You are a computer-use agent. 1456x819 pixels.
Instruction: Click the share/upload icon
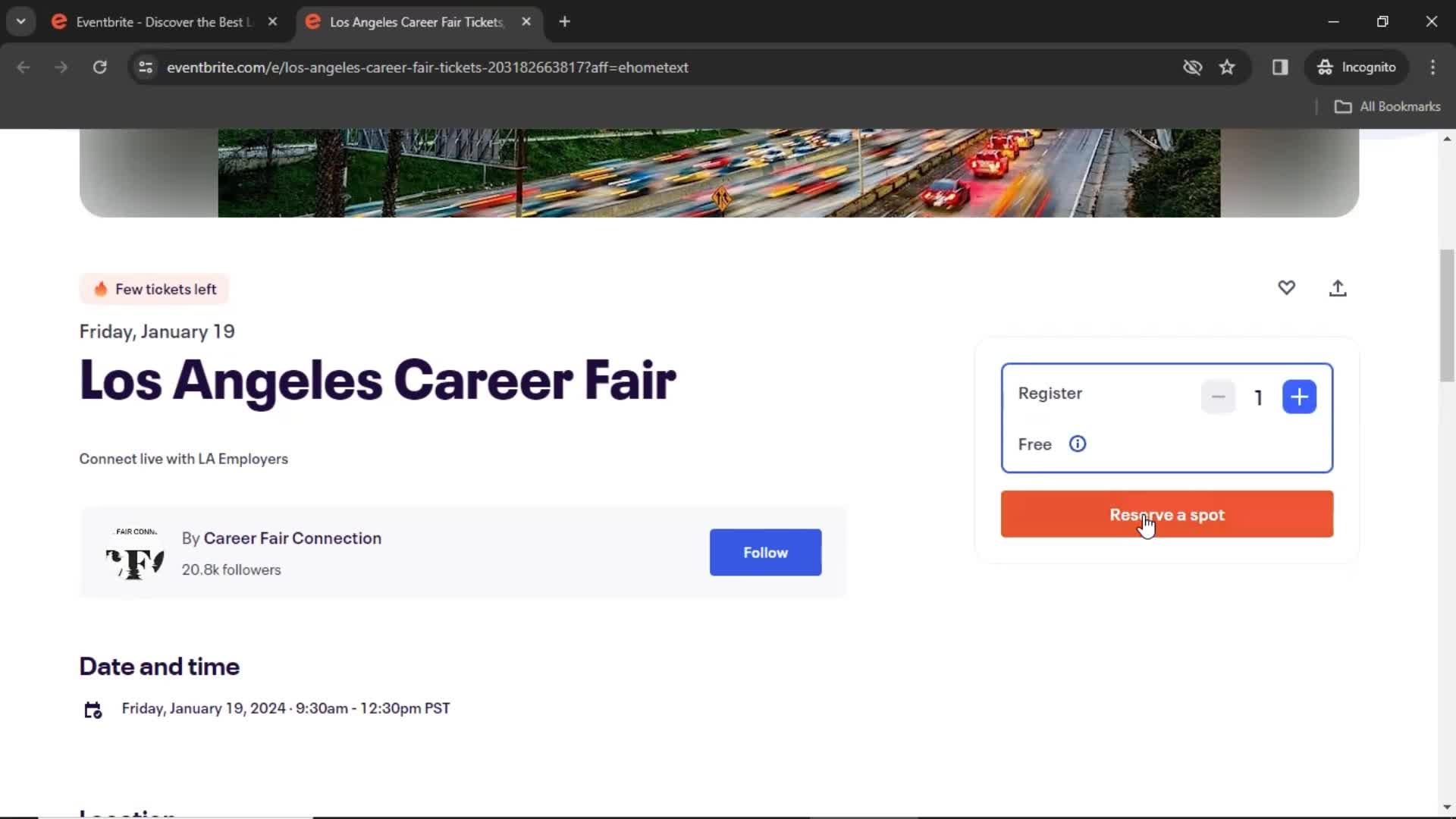point(1338,288)
